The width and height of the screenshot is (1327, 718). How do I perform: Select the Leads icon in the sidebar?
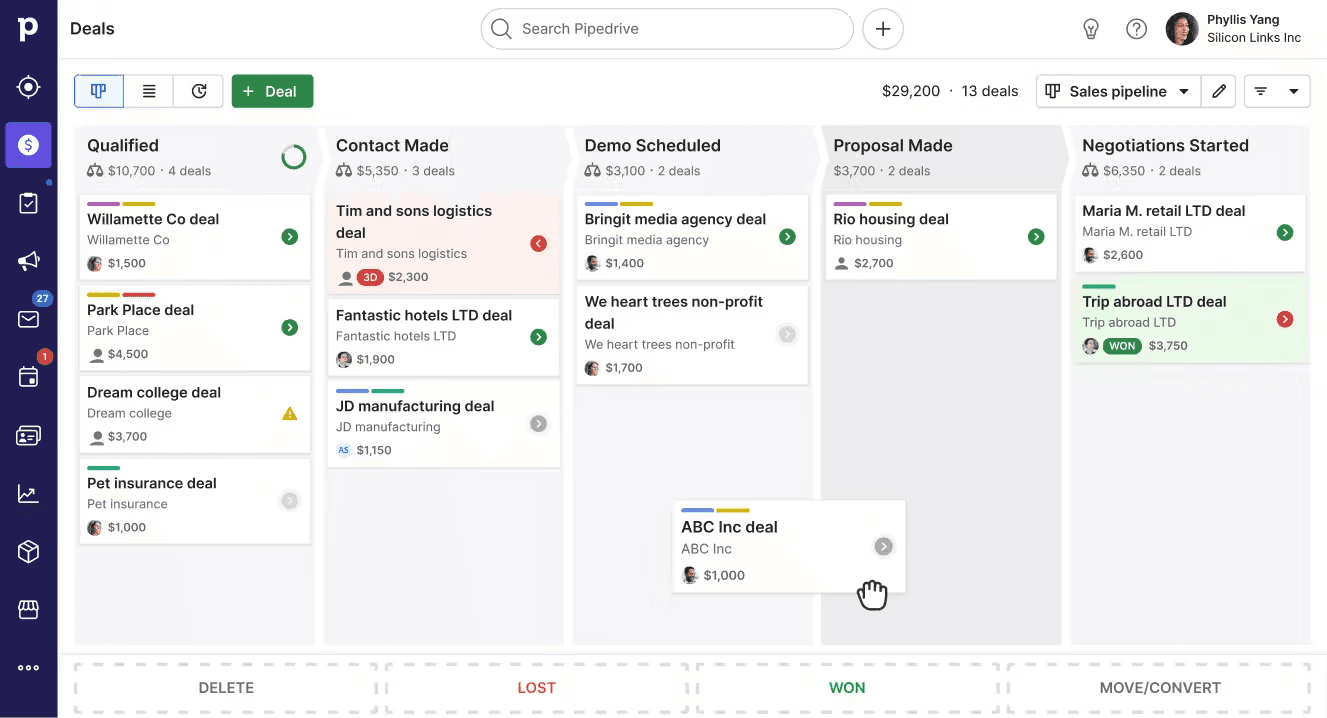28,86
